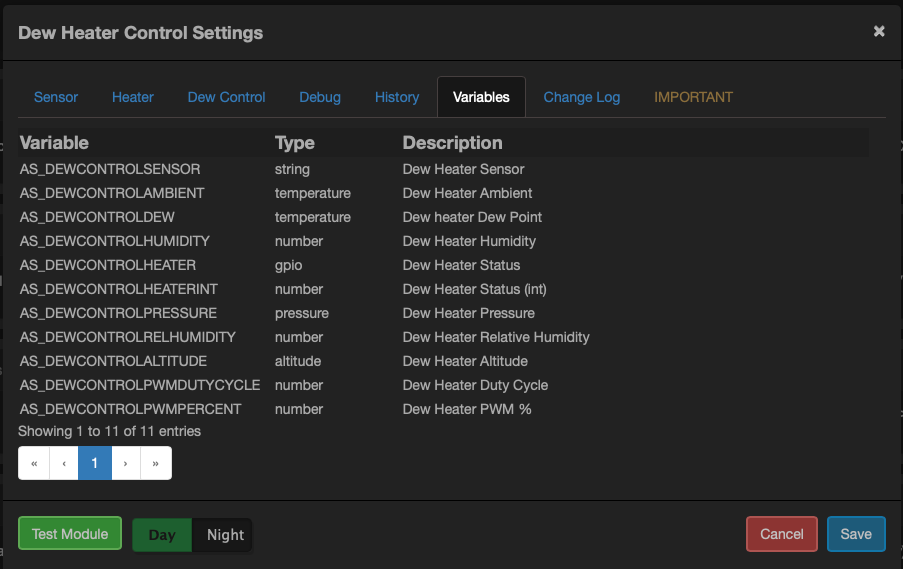The height and width of the screenshot is (569, 903).
Task: Open the Heater tab
Action: [x=133, y=97]
